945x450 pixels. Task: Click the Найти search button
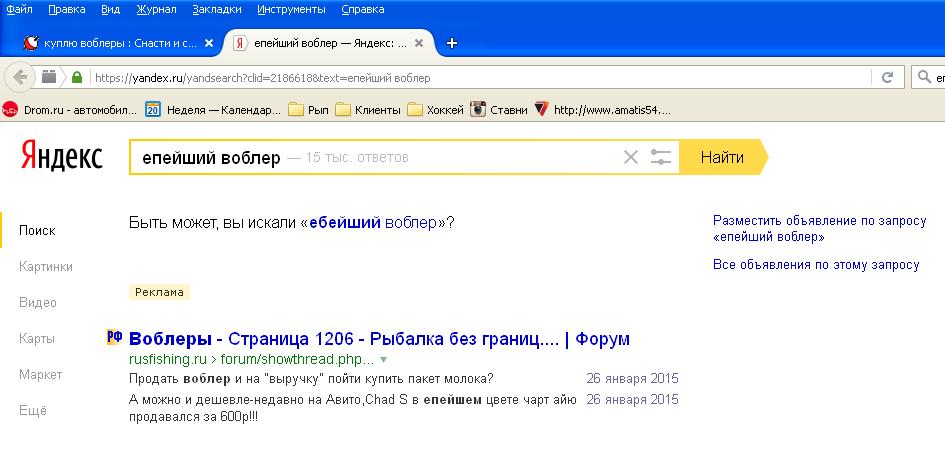(723, 157)
